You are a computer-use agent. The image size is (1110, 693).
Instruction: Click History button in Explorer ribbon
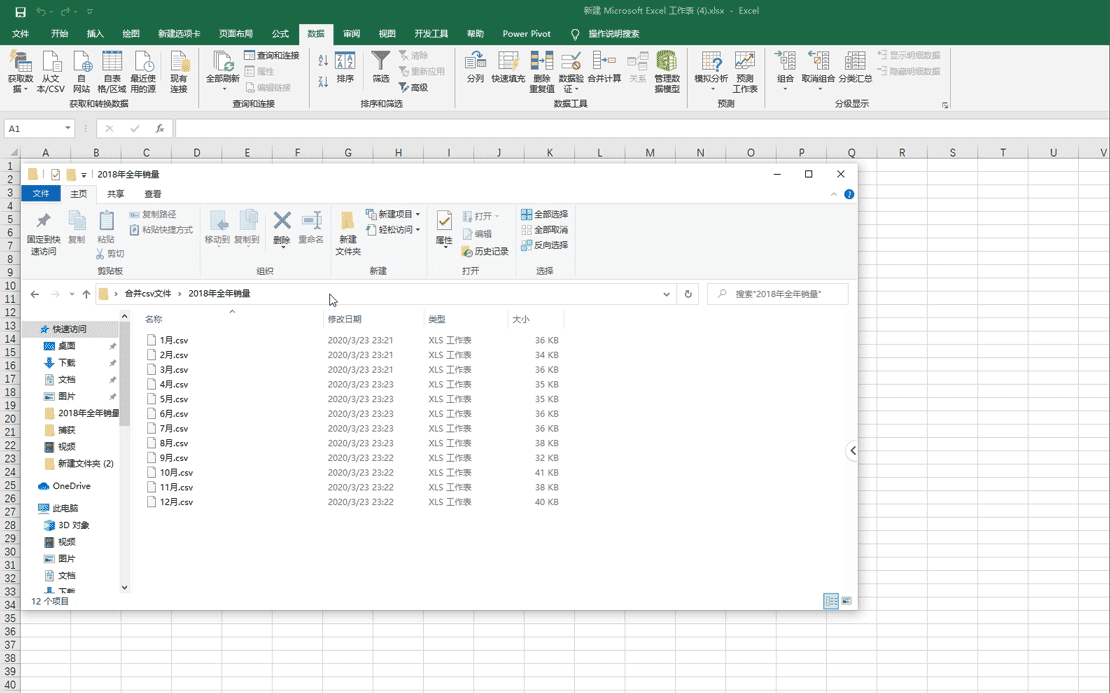coord(485,251)
